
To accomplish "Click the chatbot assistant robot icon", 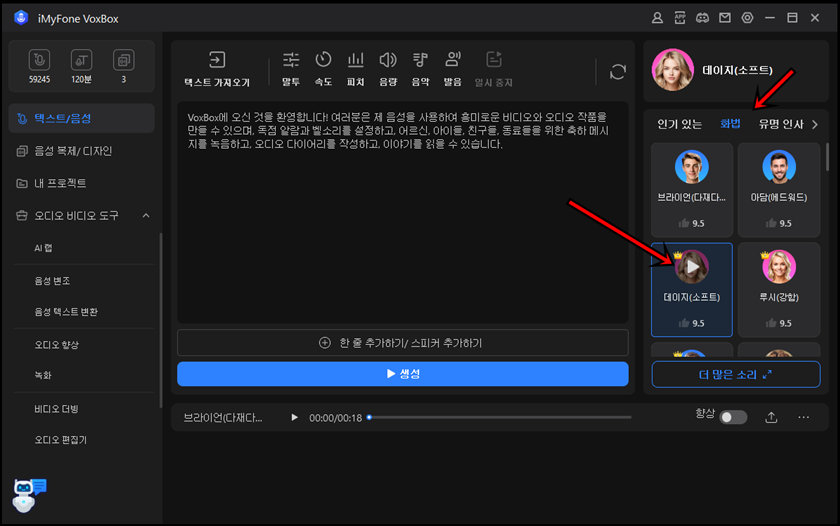I will tap(28, 495).
